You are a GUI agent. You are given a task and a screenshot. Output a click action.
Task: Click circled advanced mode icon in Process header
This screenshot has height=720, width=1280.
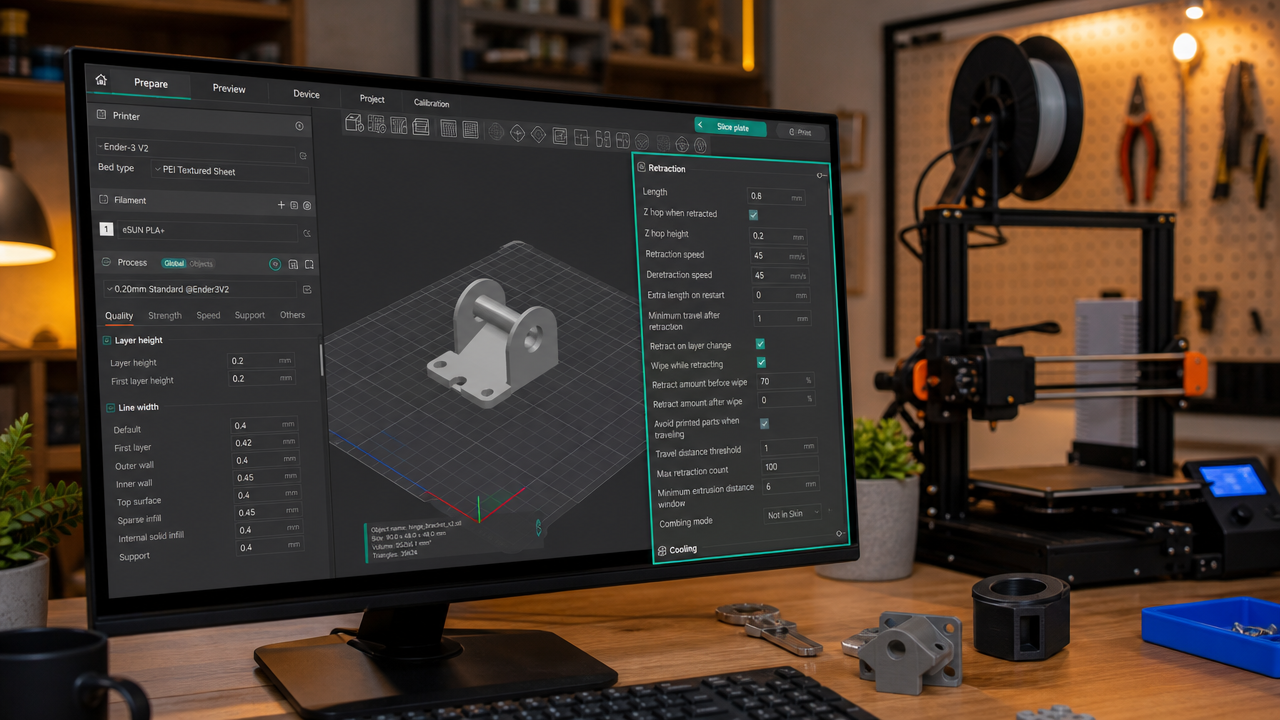(275, 264)
